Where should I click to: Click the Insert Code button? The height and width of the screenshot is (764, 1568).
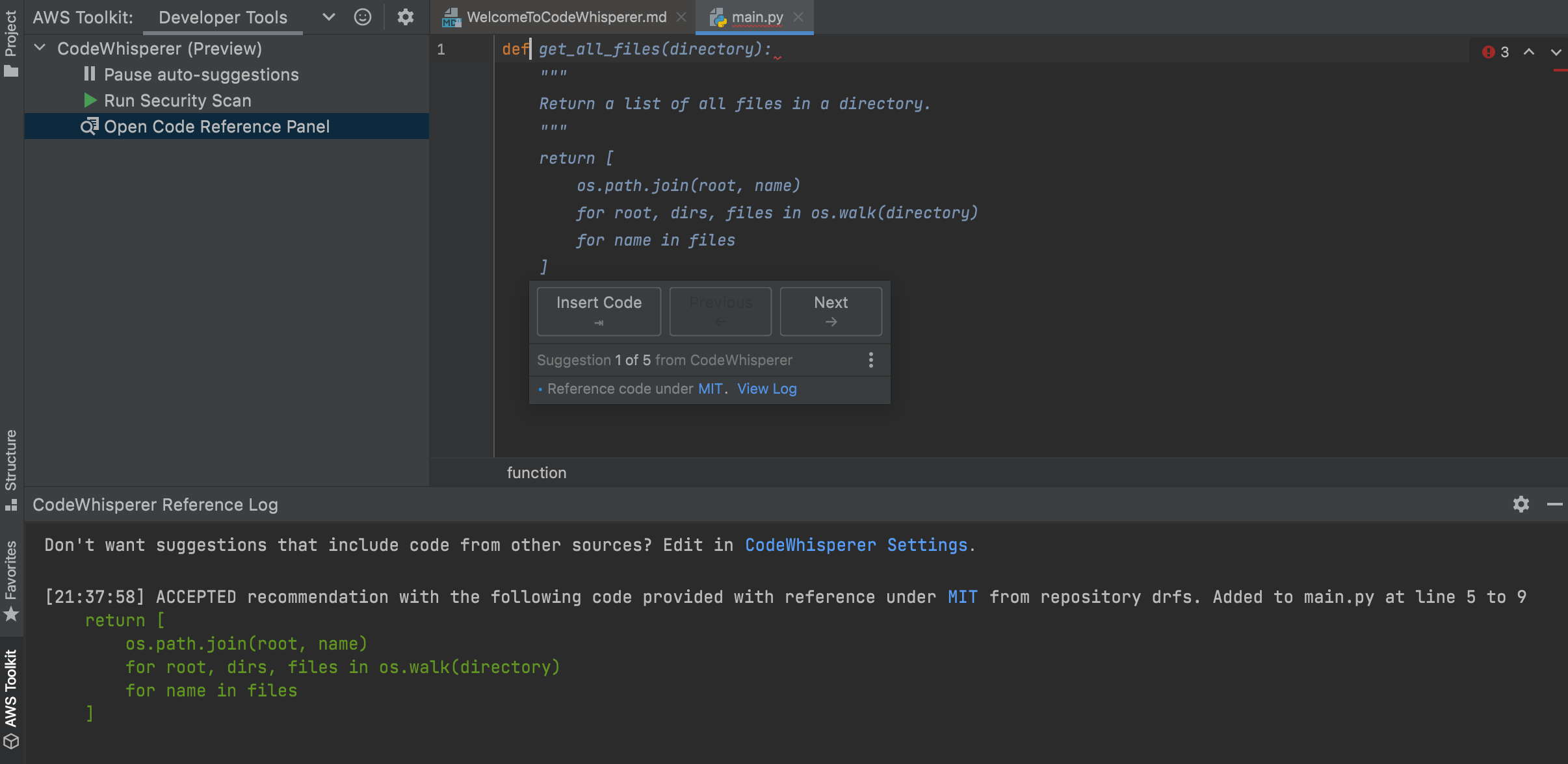pos(599,311)
